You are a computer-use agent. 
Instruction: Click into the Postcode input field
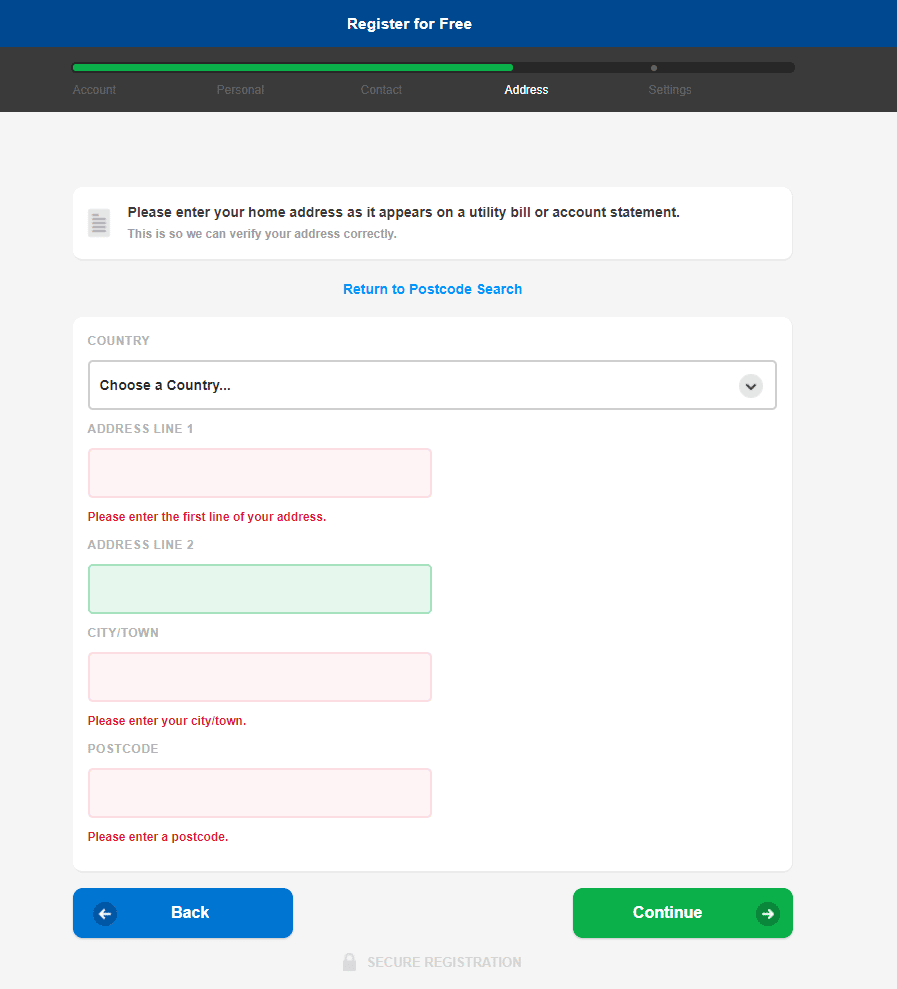coord(260,793)
